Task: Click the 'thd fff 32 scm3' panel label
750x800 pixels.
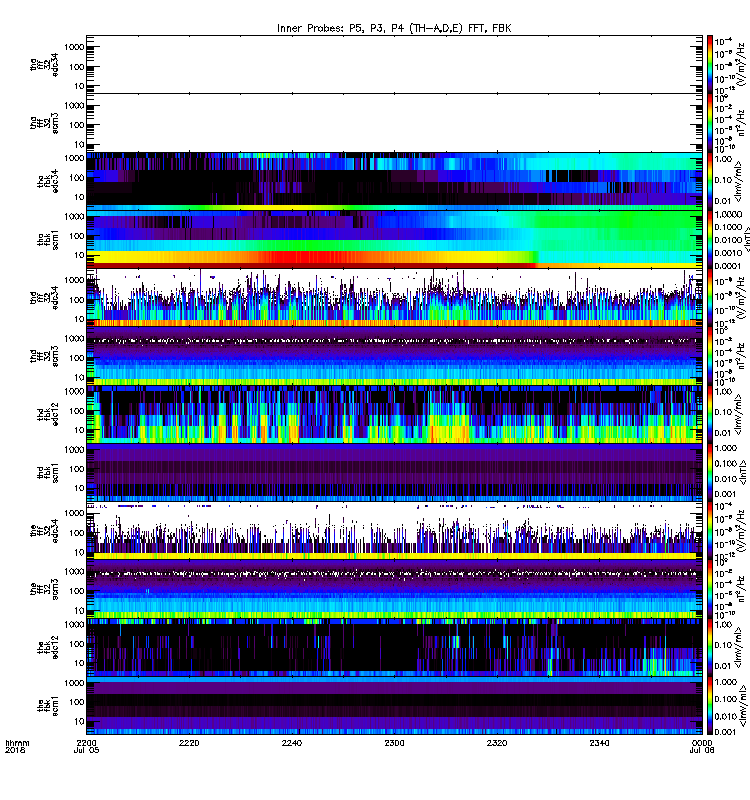Action: (44, 356)
